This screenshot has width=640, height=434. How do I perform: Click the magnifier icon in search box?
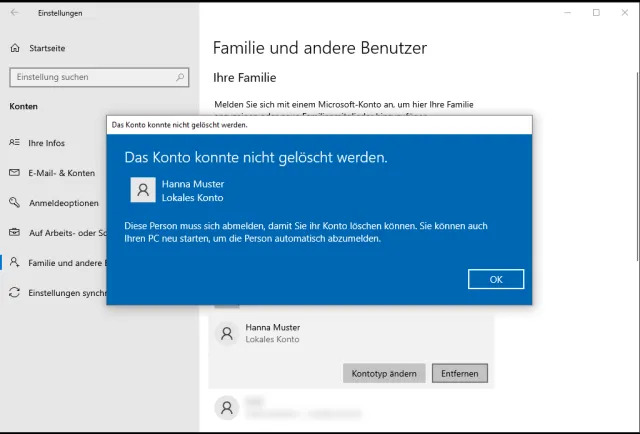click(x=180, y=77)
